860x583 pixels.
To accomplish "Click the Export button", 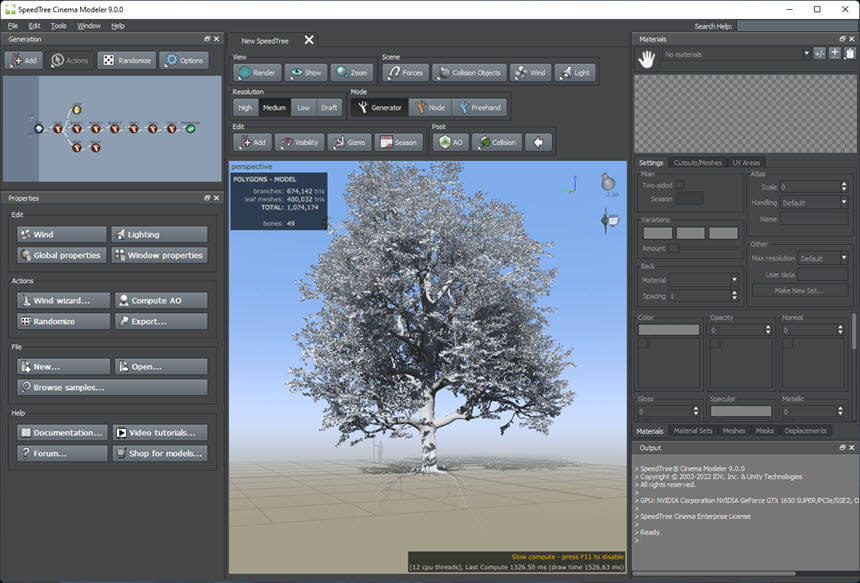I will pyautogui.click(x=161, y=321).
